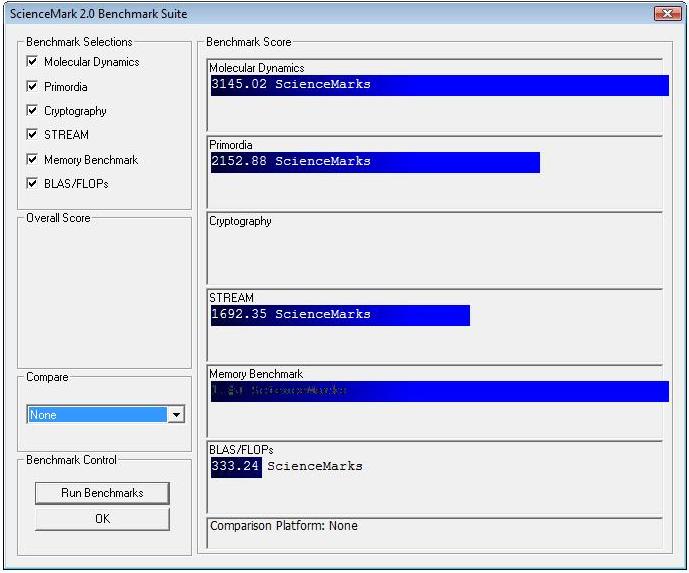Click the Comparison Platform: None text
This screenshot has width=689, height=573.
[x=283, y=526]
